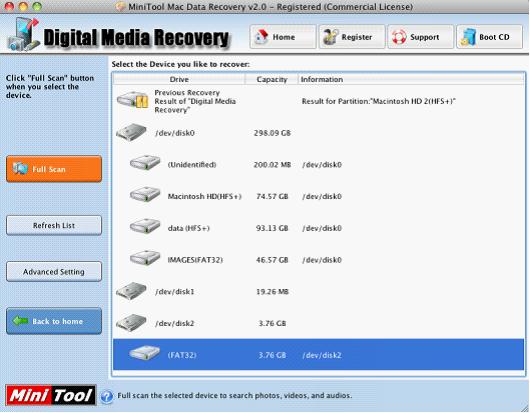Click the Home toolbar button
The width and height of the screenshot is (530, 413).
click(x=283, y=37)
